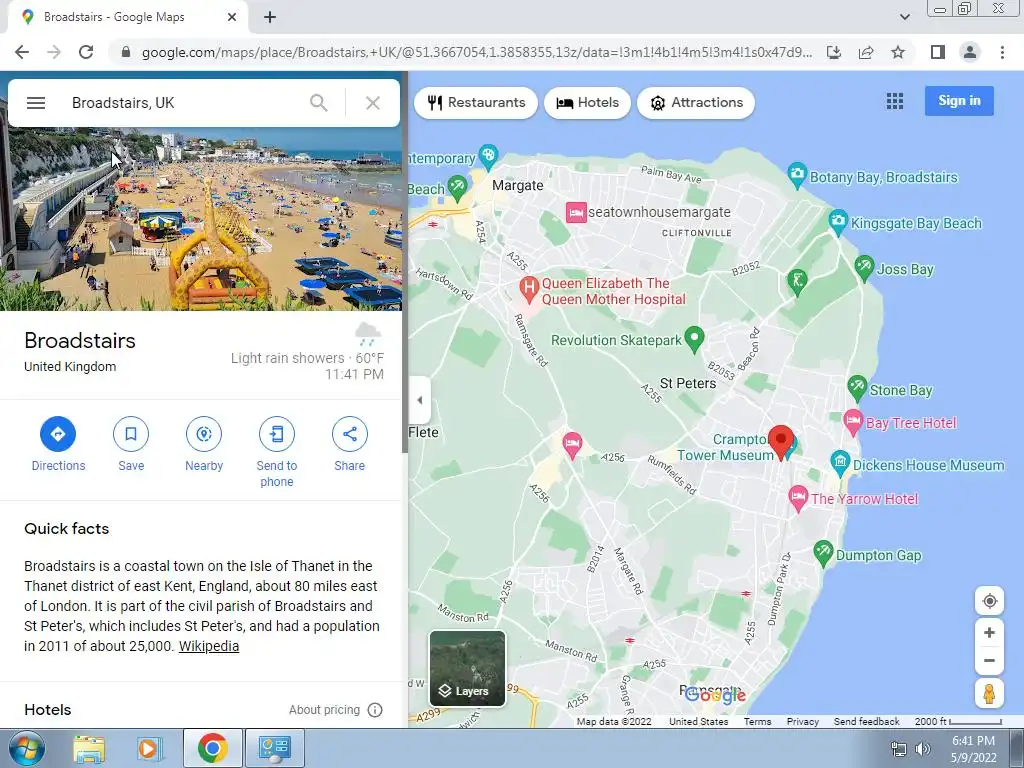Open the Wikipedia link

point(209,646)
